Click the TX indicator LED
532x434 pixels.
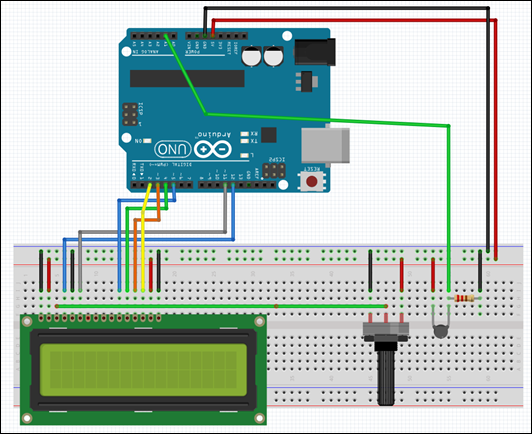(x=245, y=141)
